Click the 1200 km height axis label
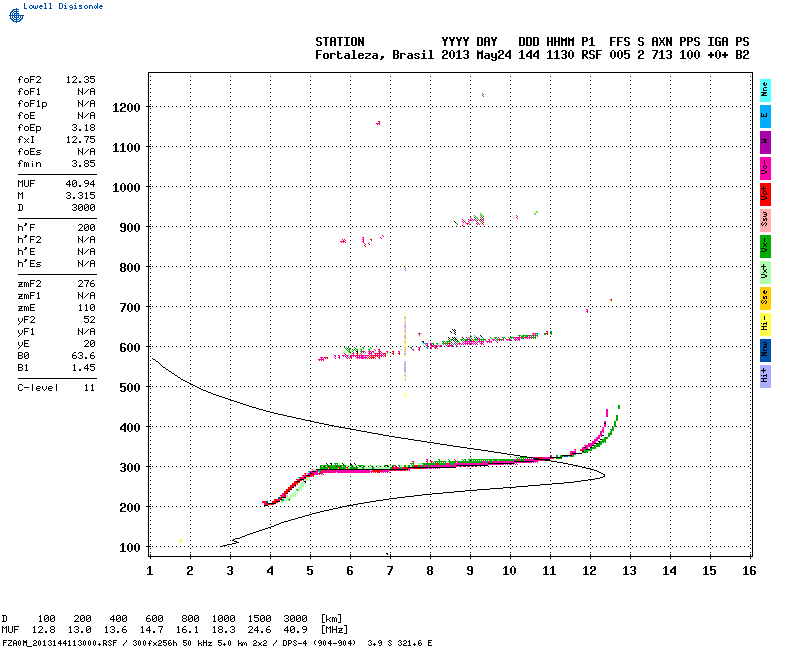 click(x=126, y=108)
